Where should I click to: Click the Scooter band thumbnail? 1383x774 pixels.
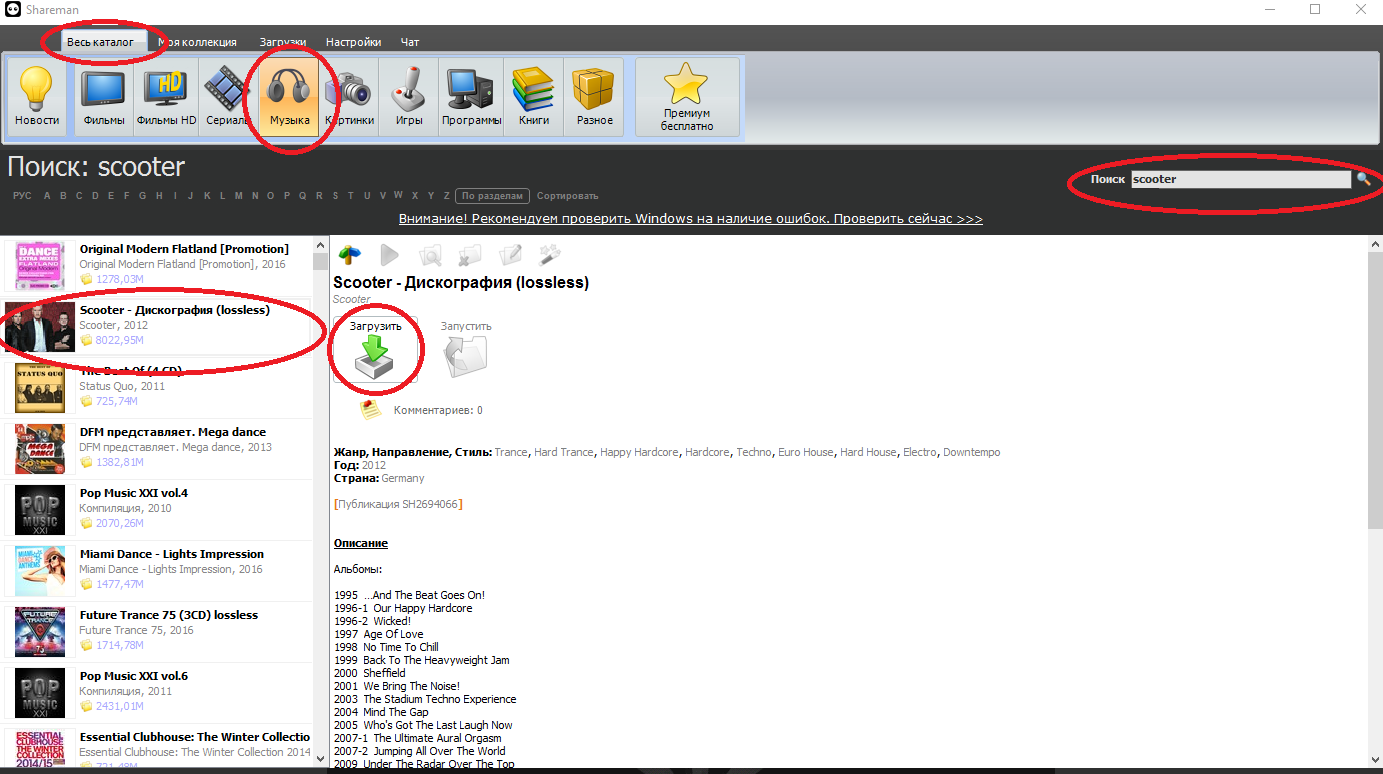[40, 326]
